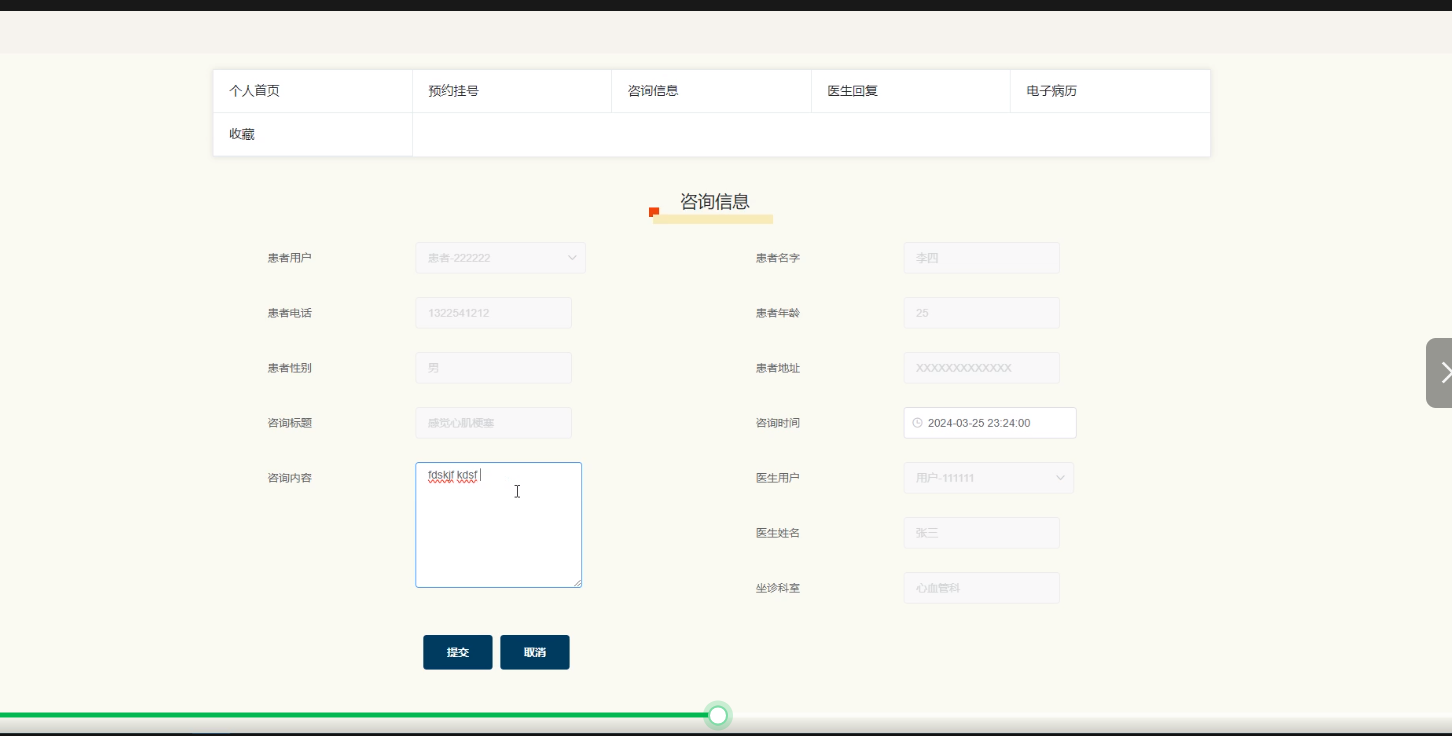The image size is (1452, 736).
Task: Open the 咨询时间 date-time picker field
Action: pos(990,423)
